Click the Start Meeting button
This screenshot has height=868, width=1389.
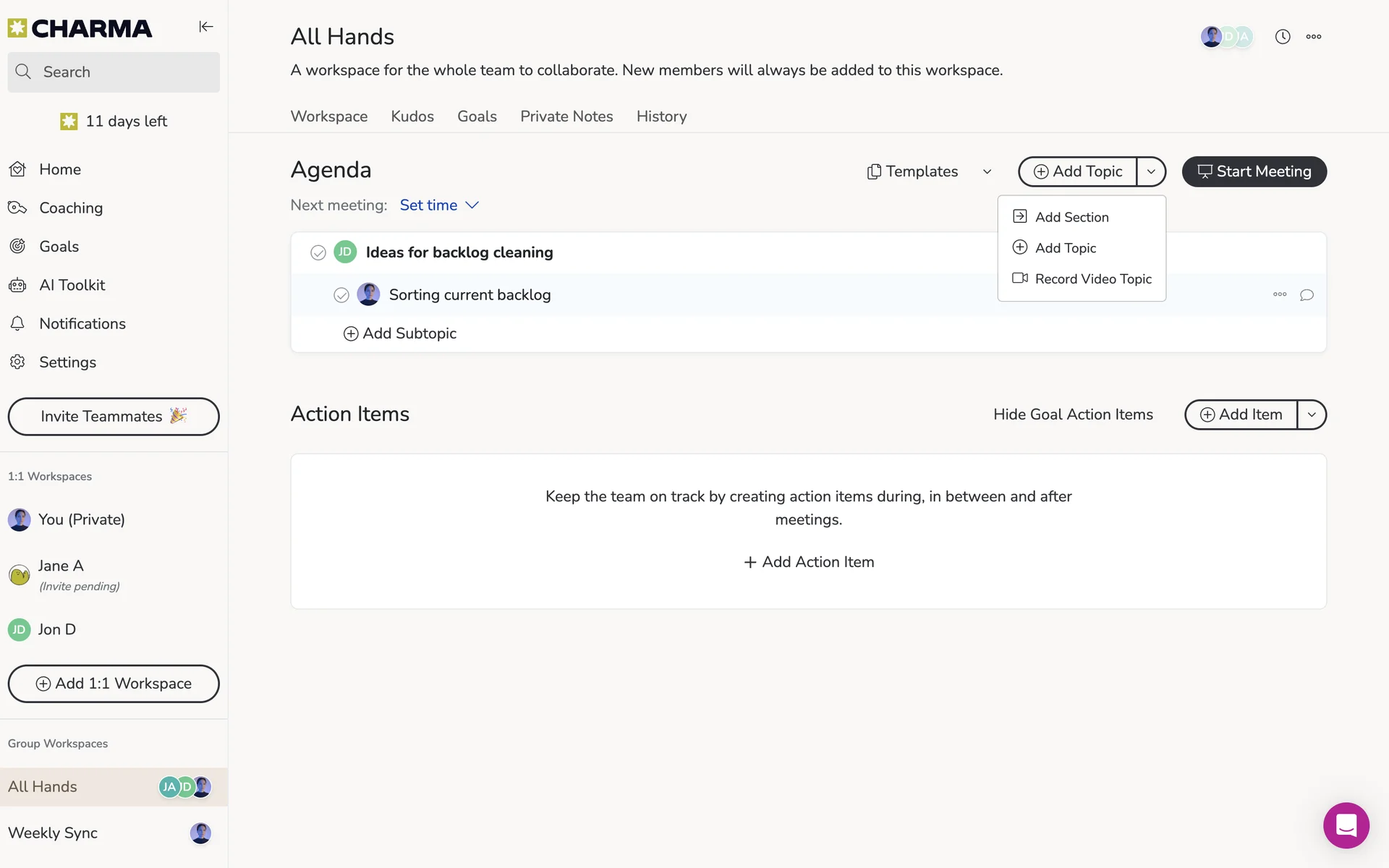tap(1254, 171)
